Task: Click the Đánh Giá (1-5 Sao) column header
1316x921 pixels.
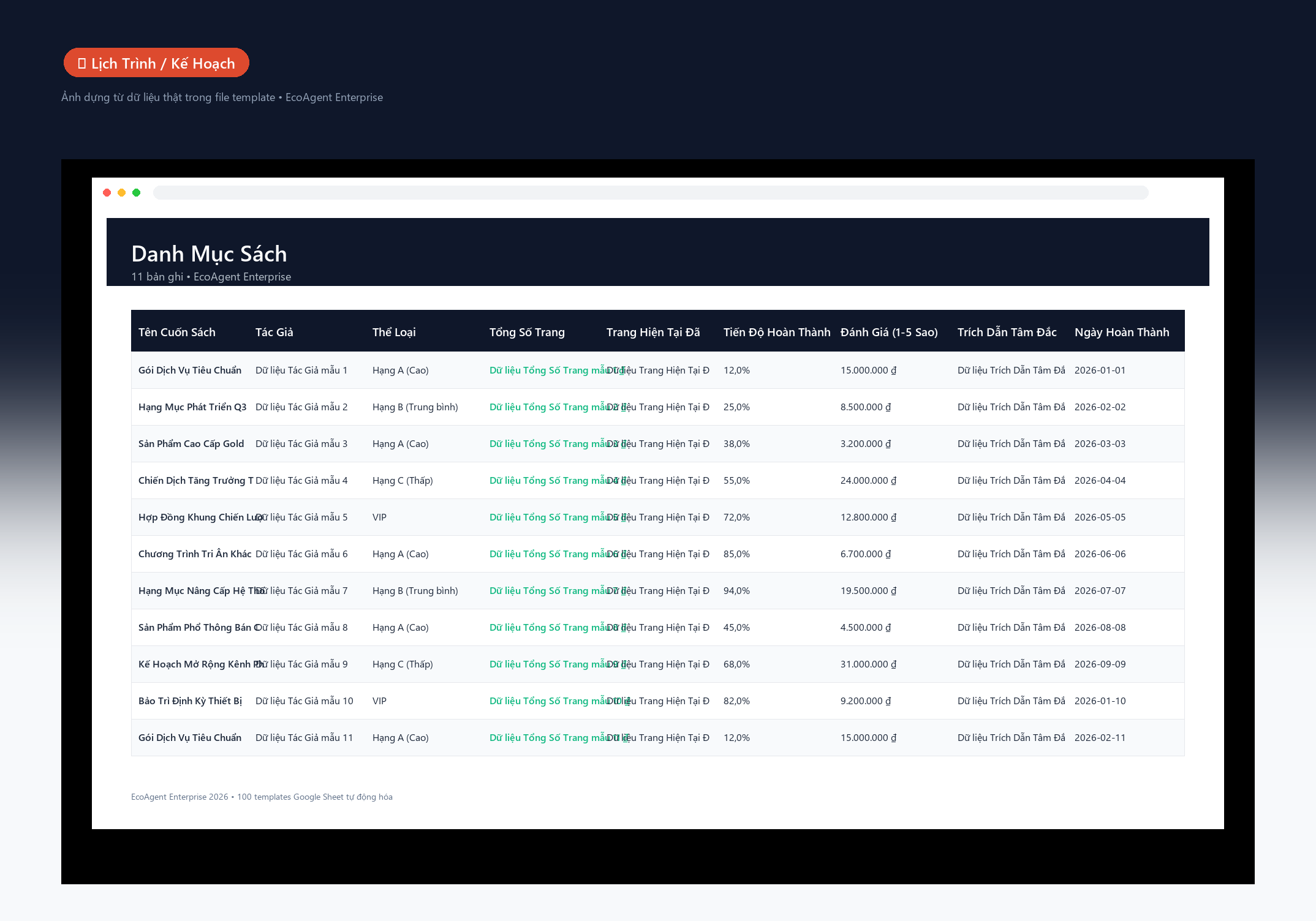Action: (x=889, y=332)
